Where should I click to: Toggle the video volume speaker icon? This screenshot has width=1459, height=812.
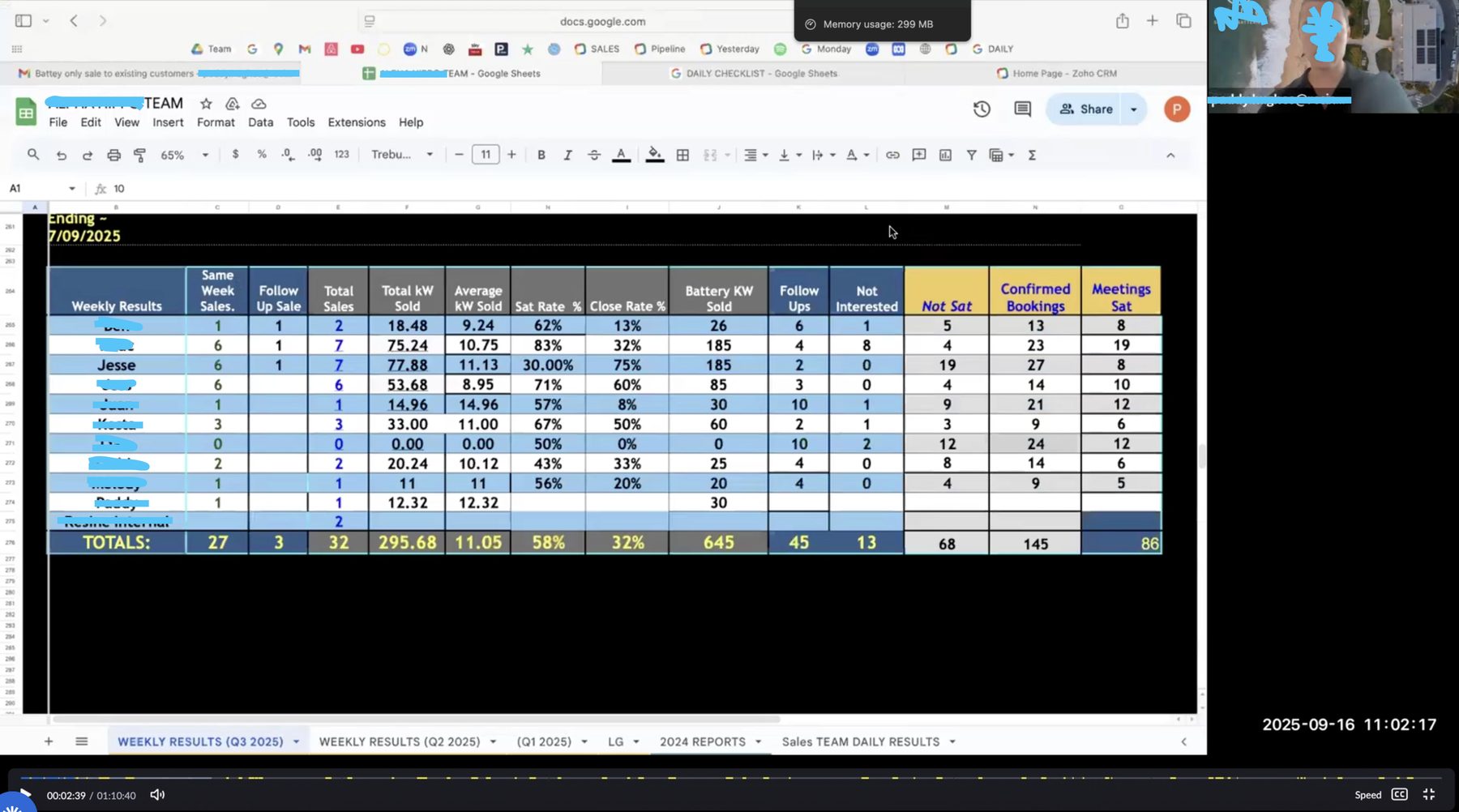point(157,795)
